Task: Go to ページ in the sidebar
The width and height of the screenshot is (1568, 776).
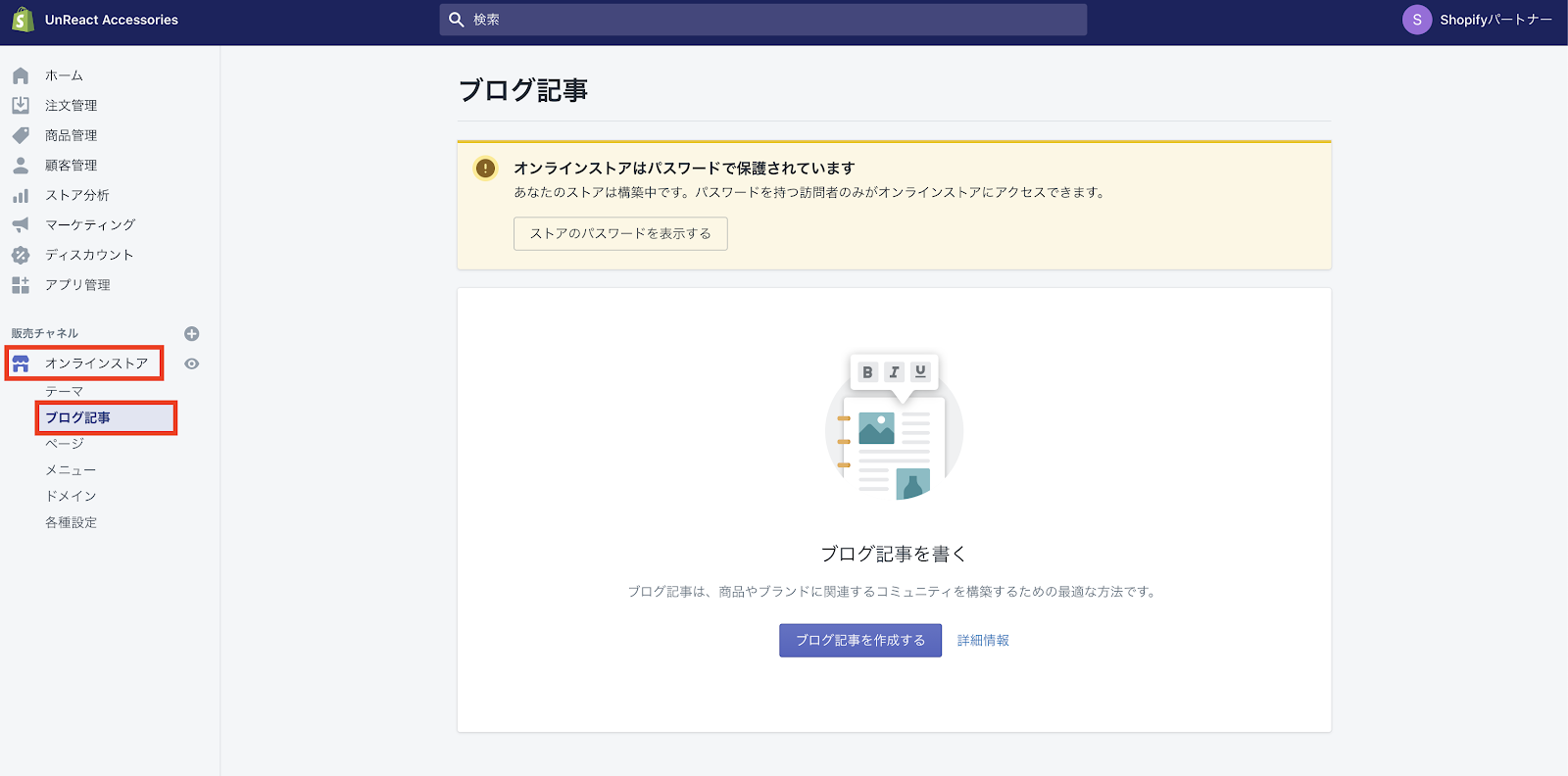Action: click(65, 444)
